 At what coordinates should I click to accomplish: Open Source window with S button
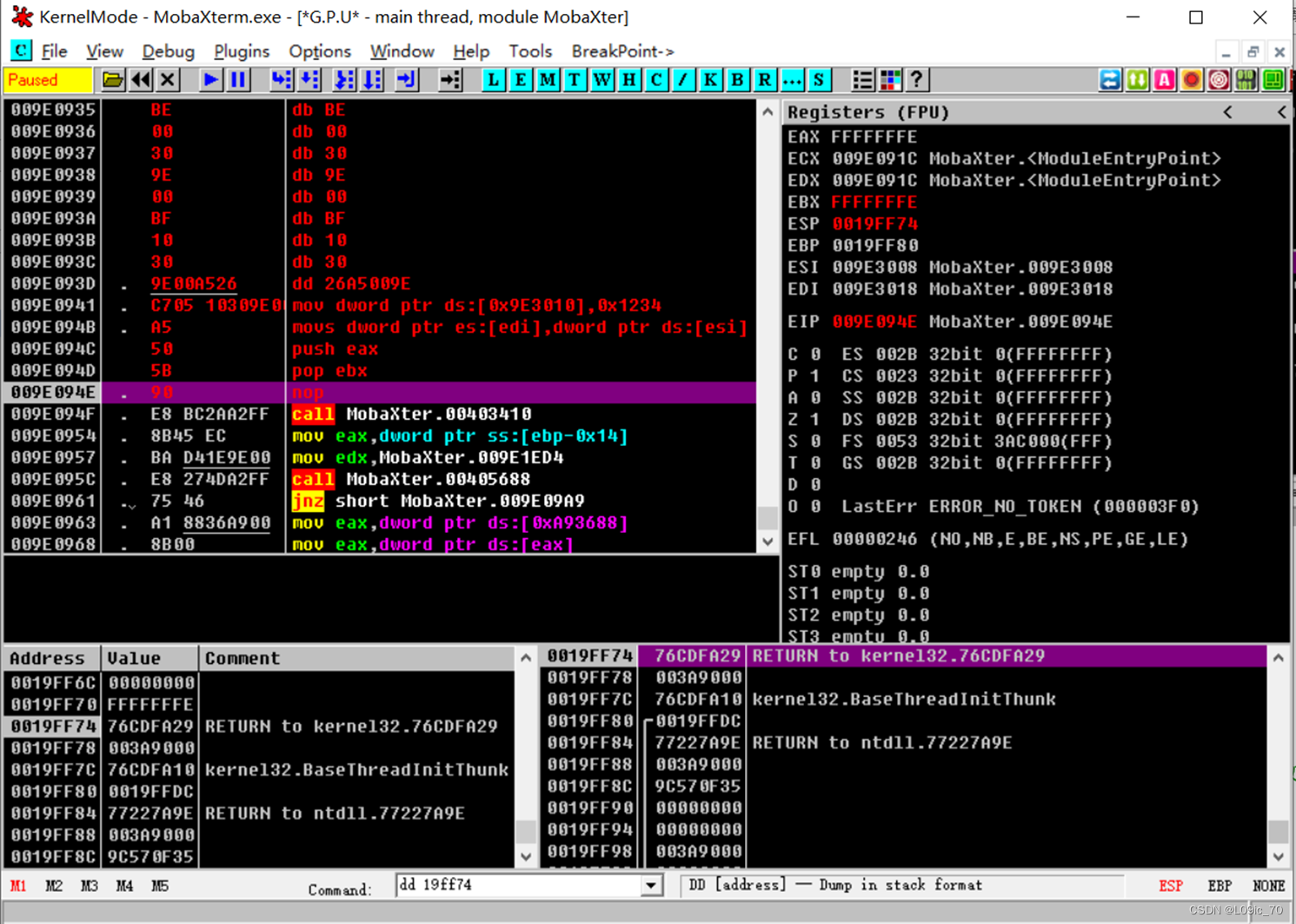819,80
